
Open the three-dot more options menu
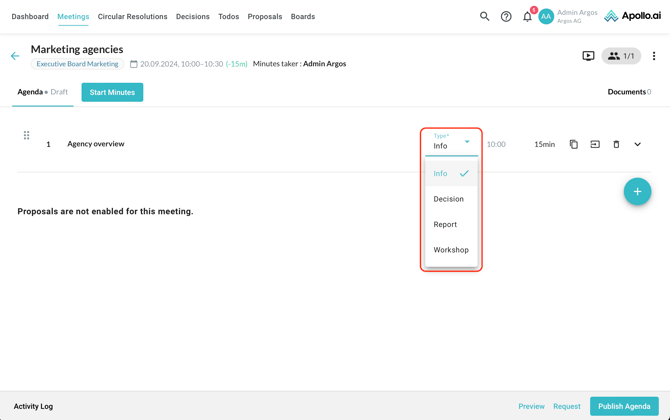[654, 56]
